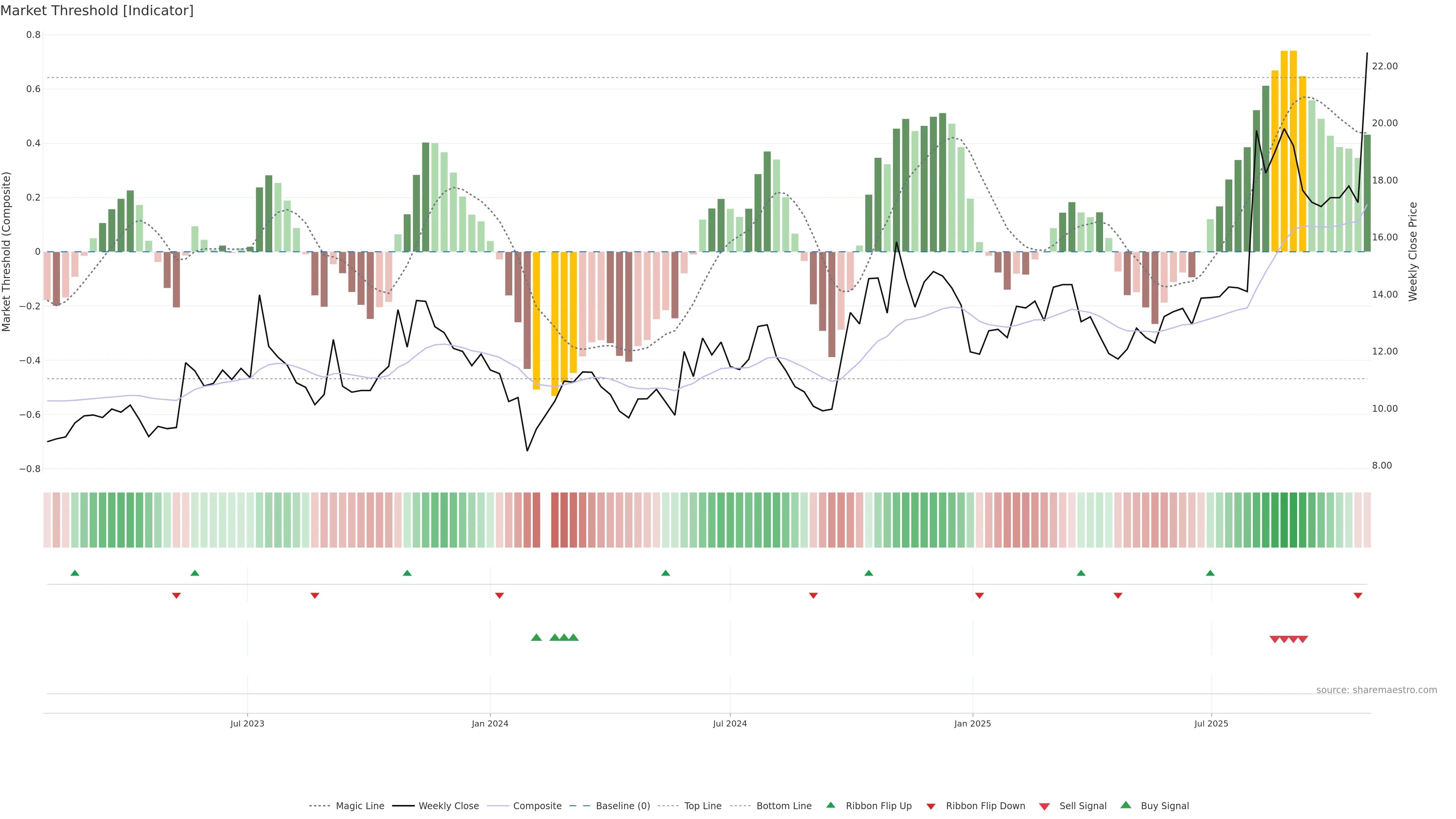Click the source sharemaestro.com text
1456x819 pixels.
pyautogui.click(x=1376, y=690)
